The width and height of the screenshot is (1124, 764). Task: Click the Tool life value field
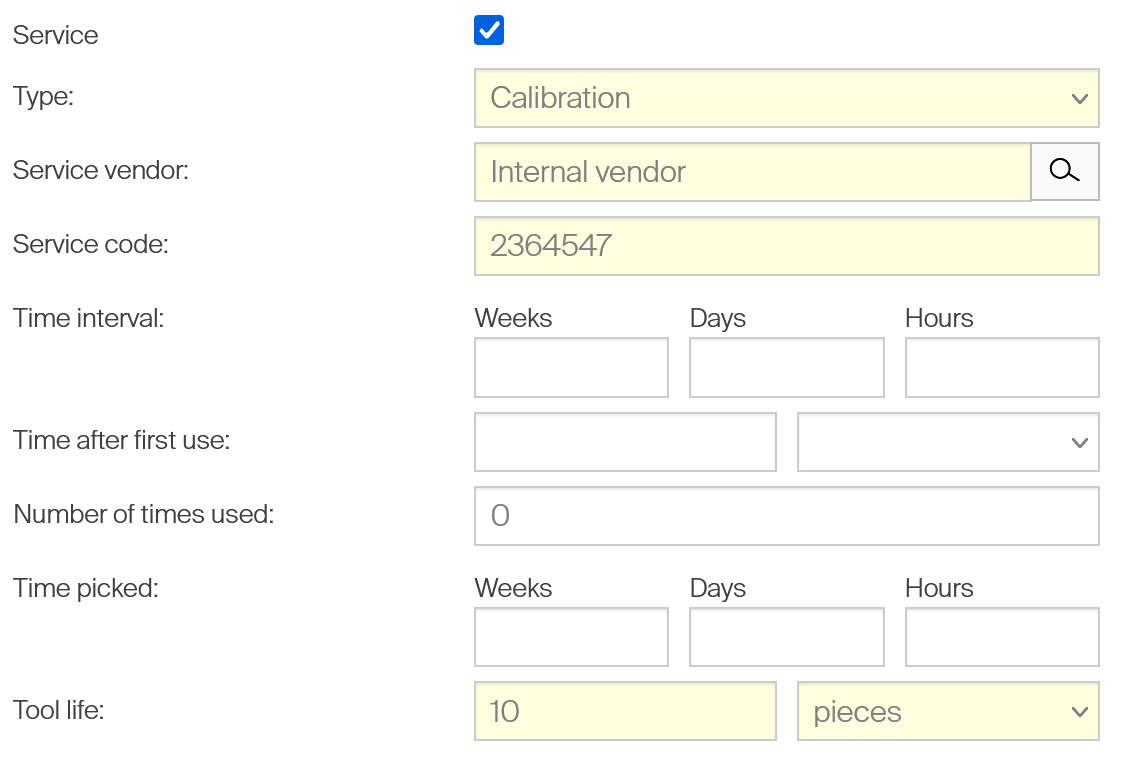coord(625,712)
